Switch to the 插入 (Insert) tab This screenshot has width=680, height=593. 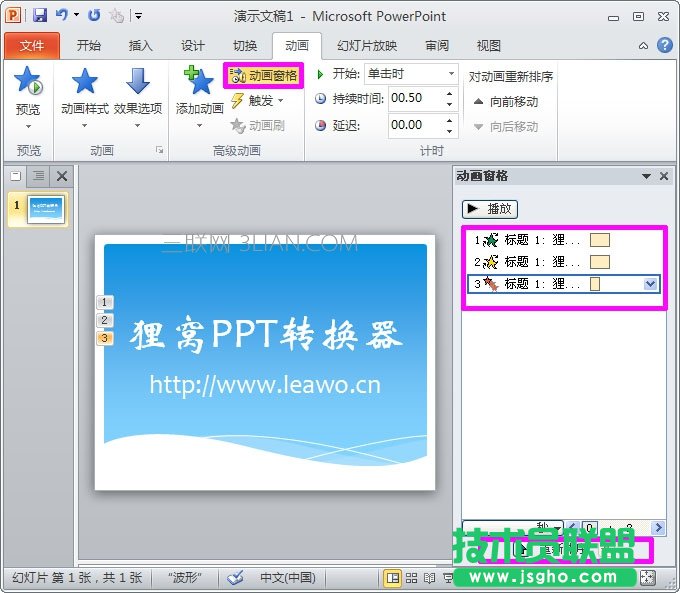tap(141, 46)
